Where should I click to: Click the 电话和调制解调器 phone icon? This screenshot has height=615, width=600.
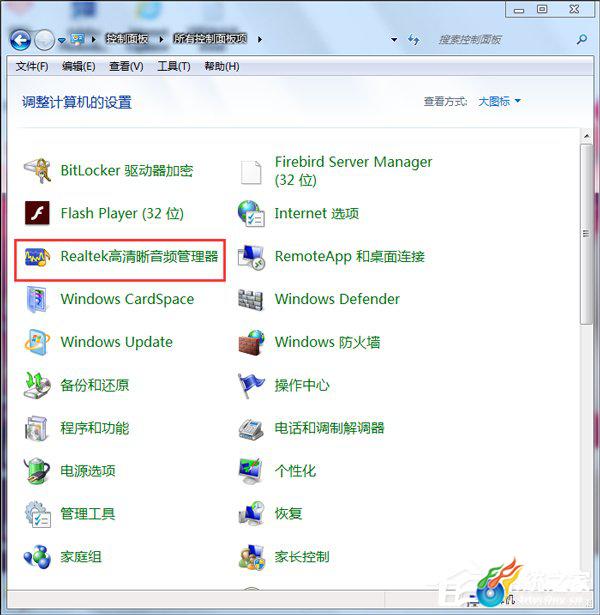click(x=251, y=429)
